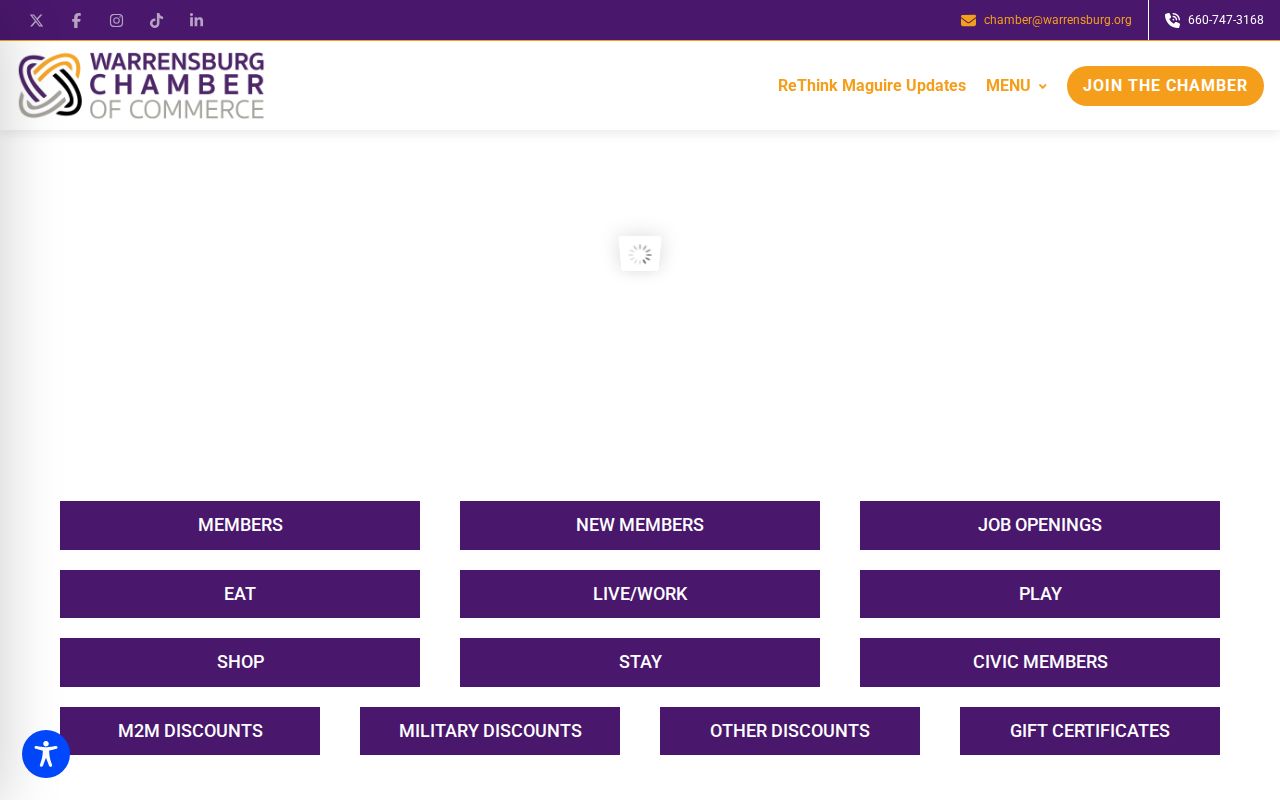
Task: Click the phone handset icon
Action: (1172, 20)
